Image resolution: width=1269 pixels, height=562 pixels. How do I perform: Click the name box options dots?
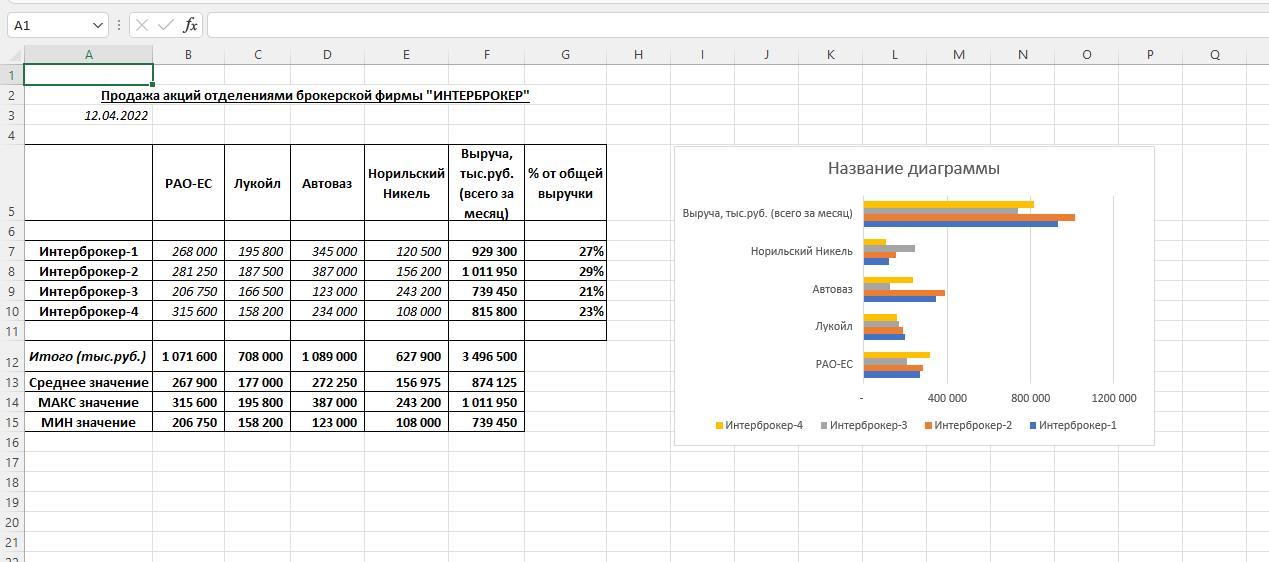[x=119, y=25]
